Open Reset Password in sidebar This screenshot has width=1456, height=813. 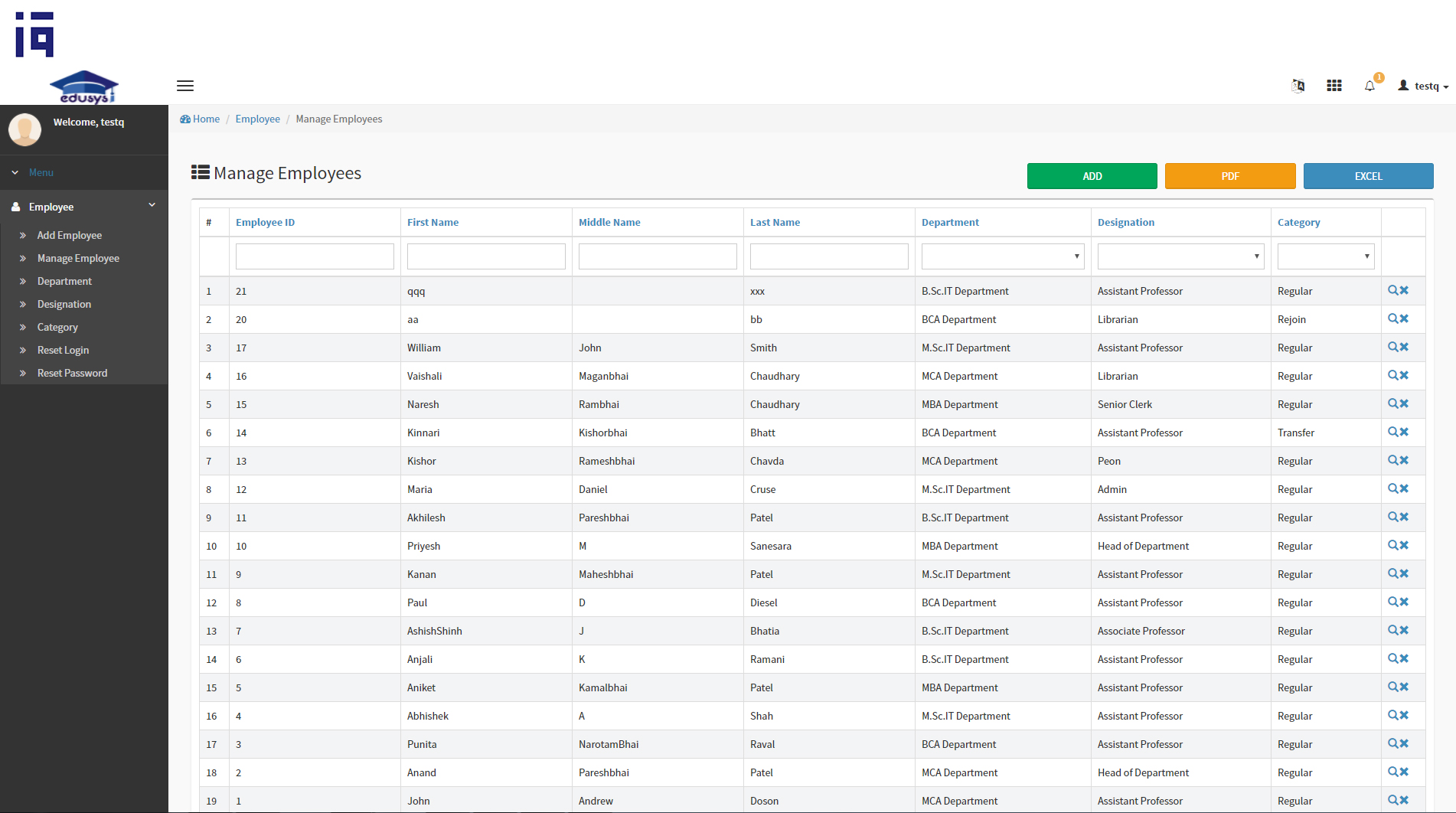(x=72, y=373)
